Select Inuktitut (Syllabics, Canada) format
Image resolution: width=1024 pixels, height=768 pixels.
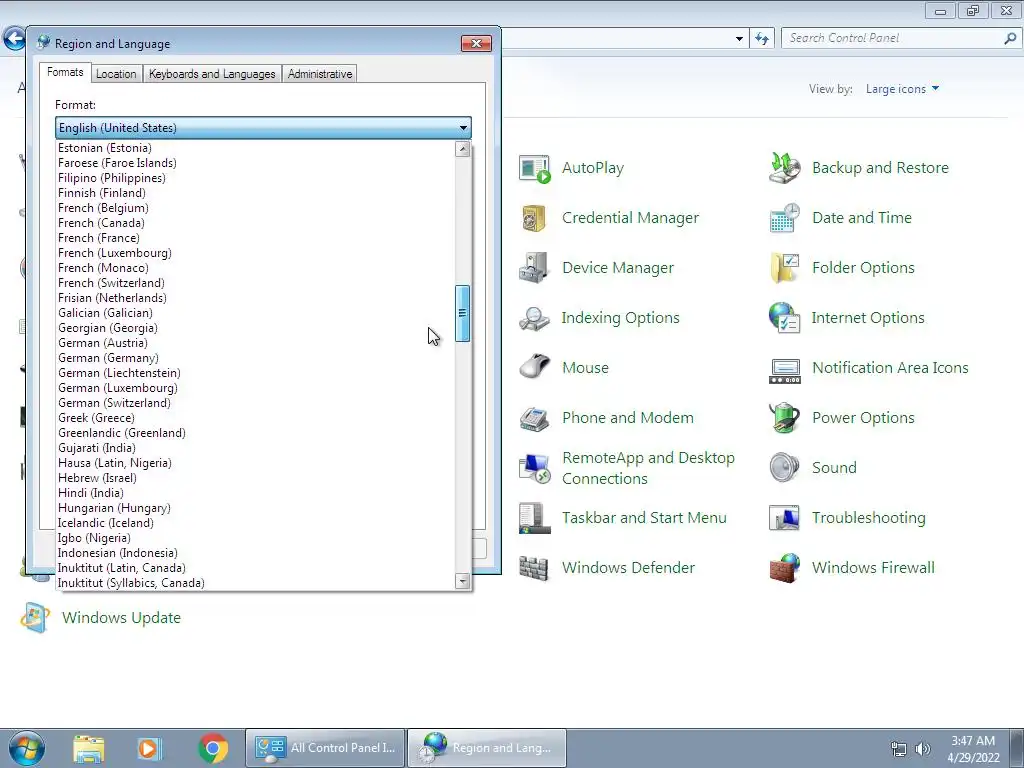point(255,584)
